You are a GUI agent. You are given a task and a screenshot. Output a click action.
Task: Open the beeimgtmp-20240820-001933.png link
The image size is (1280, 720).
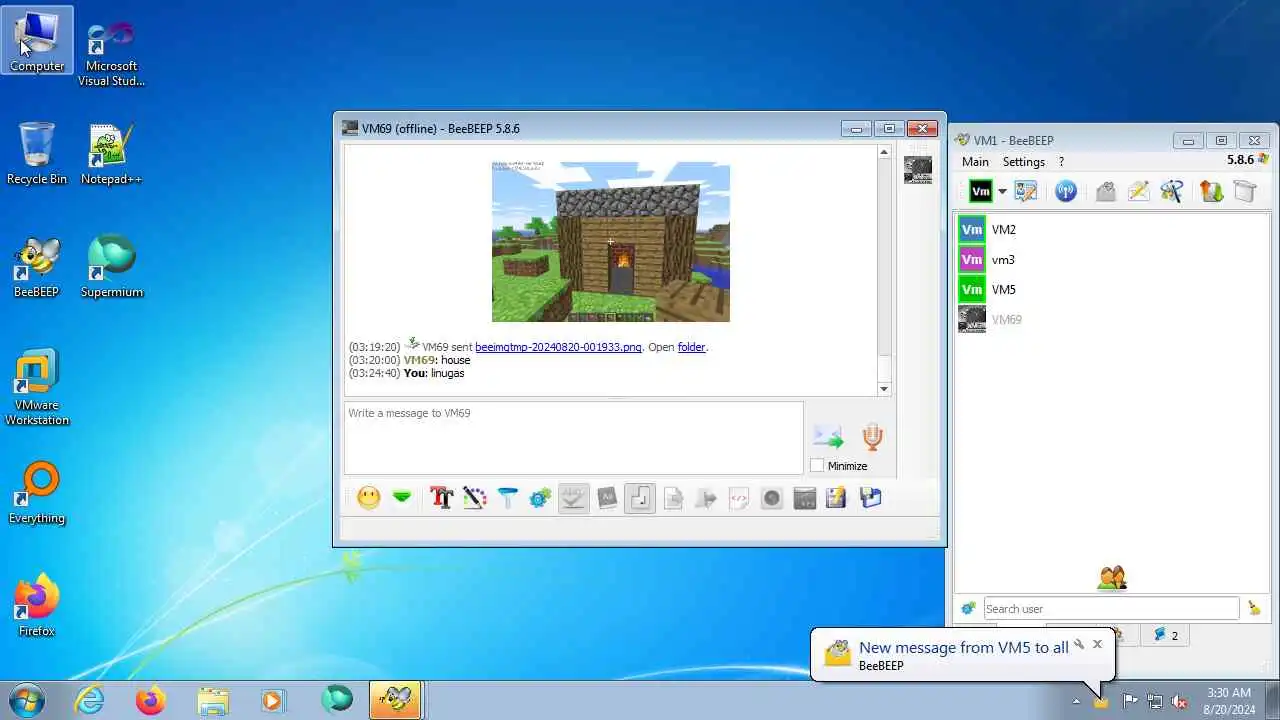(x=558, y=347)
